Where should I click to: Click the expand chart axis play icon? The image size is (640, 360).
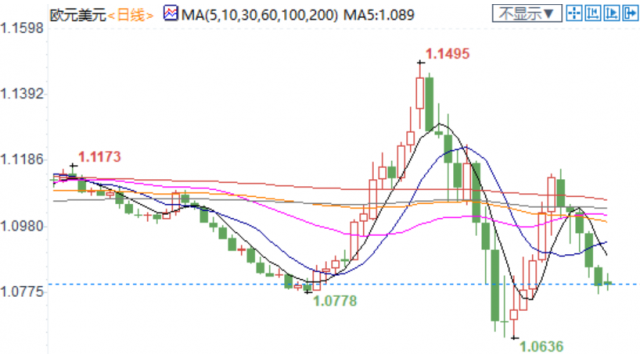[611, 13]
